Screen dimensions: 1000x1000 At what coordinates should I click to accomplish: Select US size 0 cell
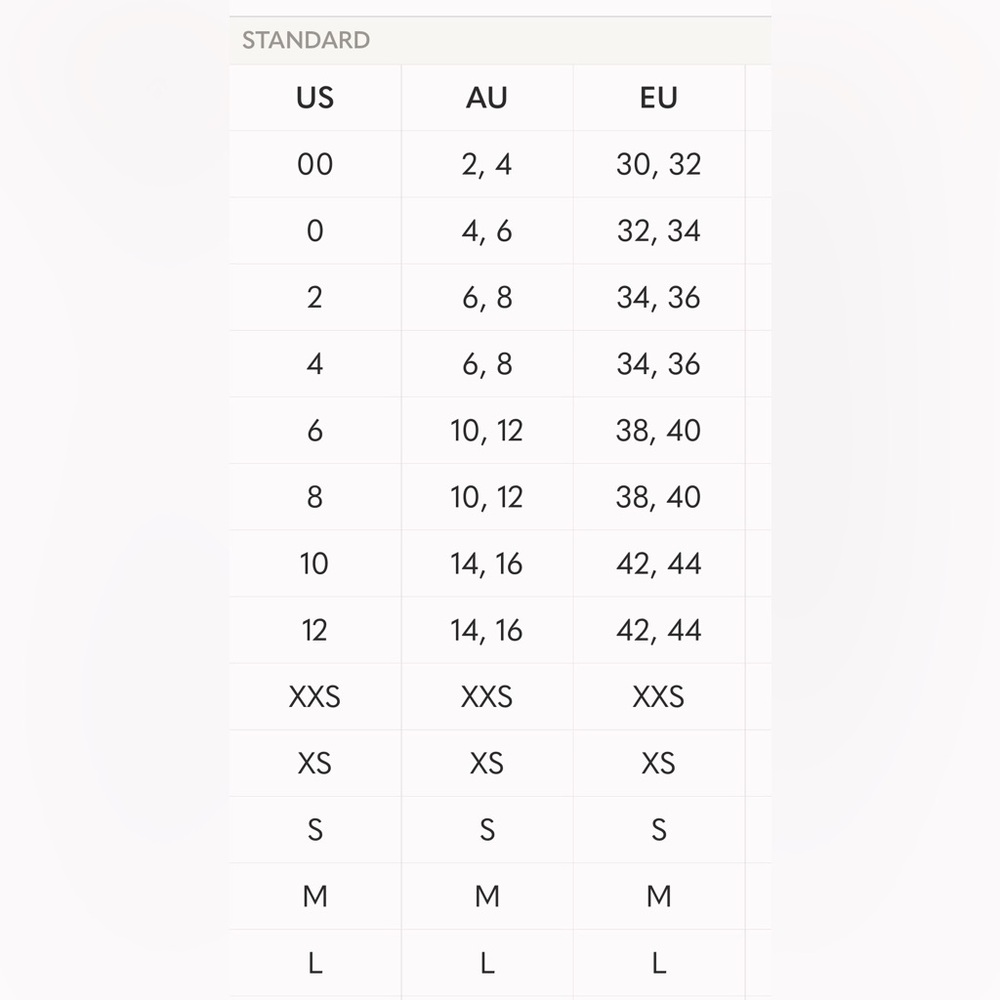tap(315, 231)
